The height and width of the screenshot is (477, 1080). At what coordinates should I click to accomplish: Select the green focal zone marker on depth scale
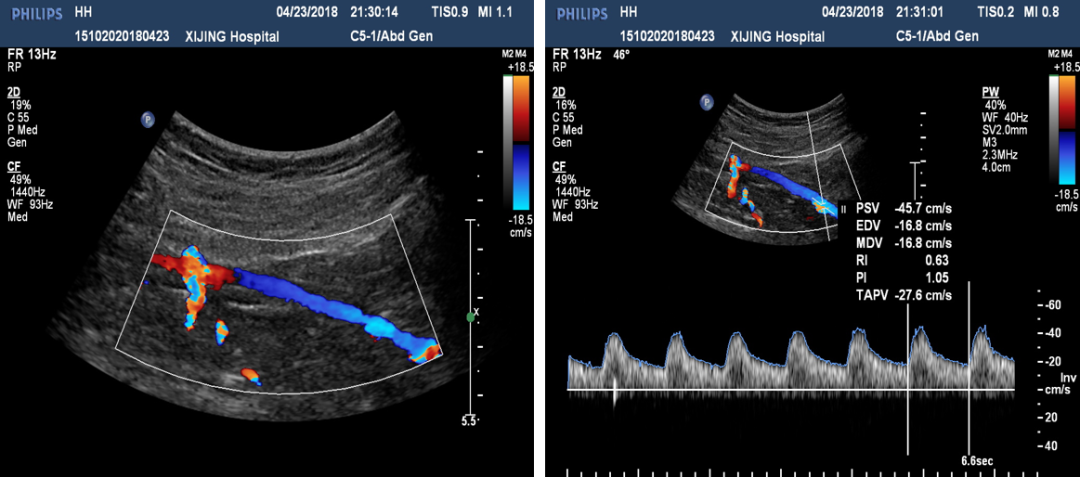[471, 317]
